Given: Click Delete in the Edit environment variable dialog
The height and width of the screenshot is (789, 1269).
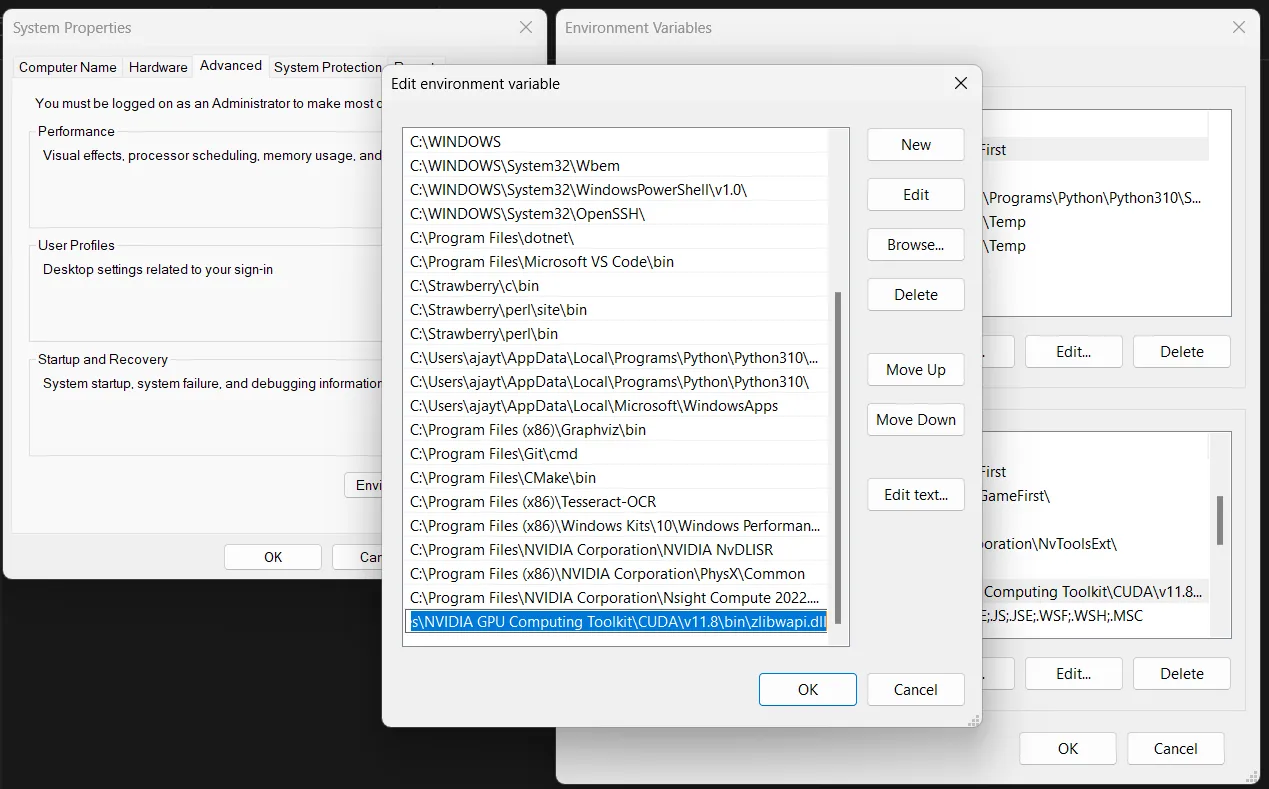Looking at the screenshot, I should (916, 295).
